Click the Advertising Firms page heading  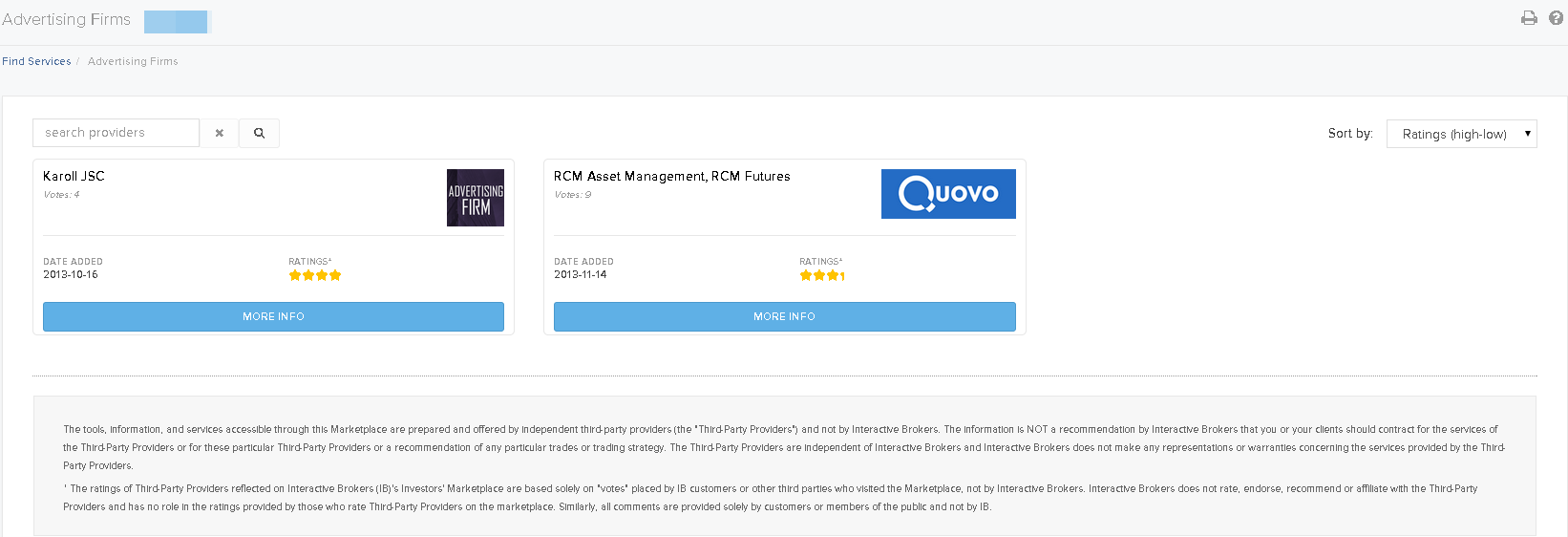(x=66, y=19)
